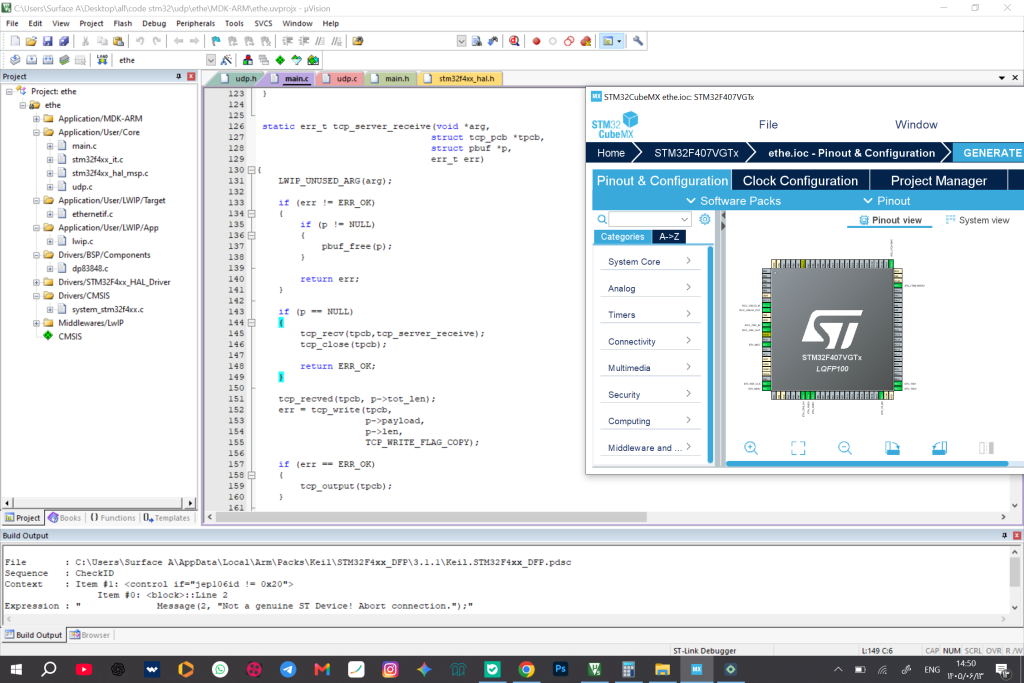The image size is (1024, 683).
Task: Collapse the code fold at line 130
Action: click(251, 170)
